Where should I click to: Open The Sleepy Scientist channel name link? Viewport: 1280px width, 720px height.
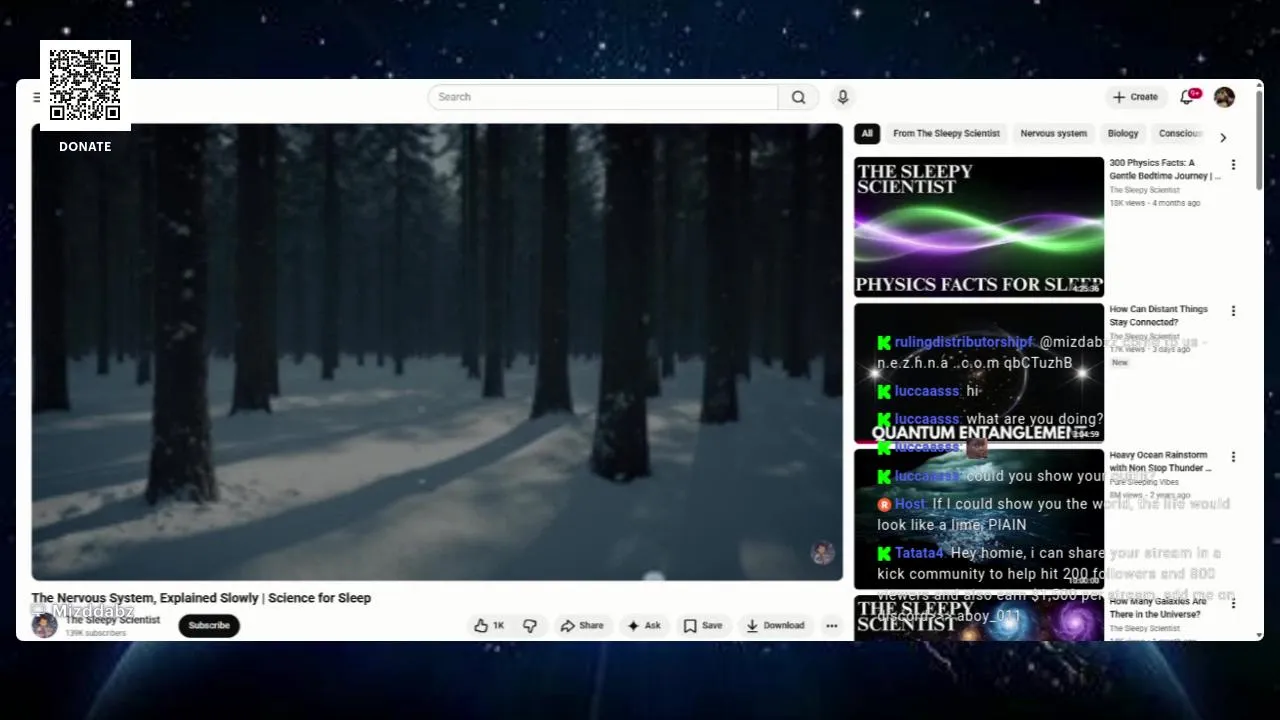[x=113, y=620]
